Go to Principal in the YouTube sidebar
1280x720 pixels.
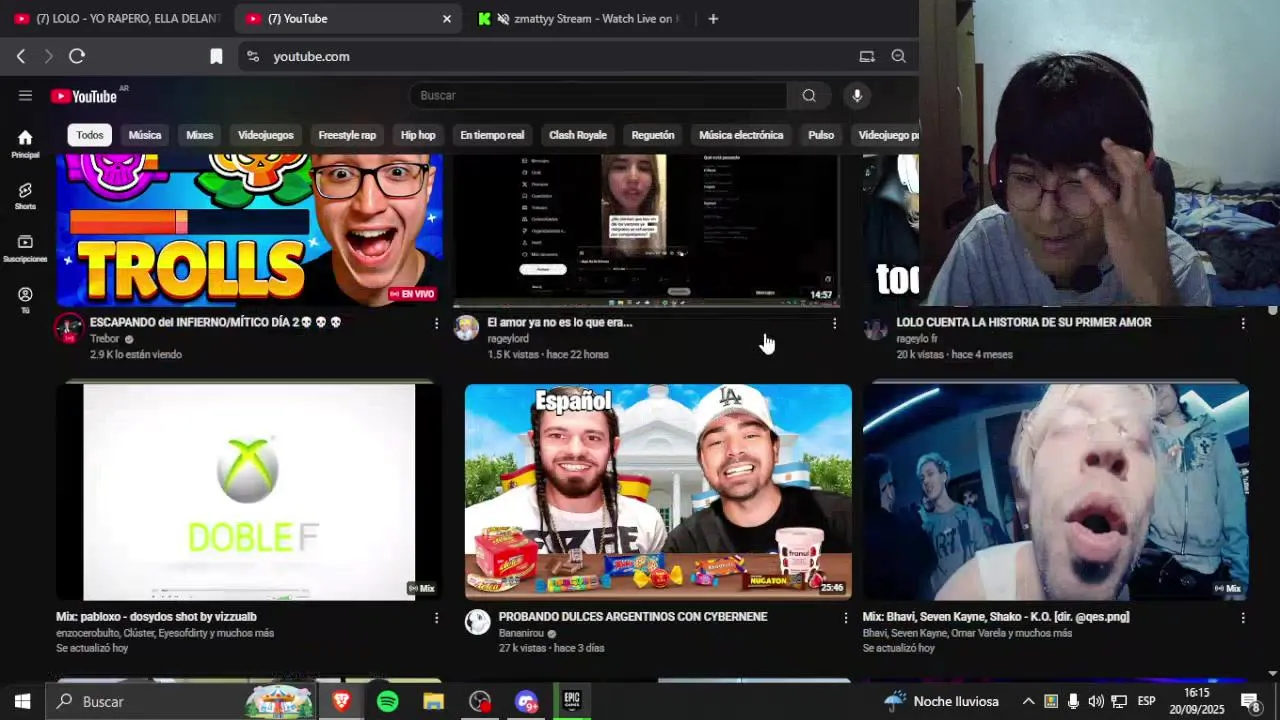[25, 144]
